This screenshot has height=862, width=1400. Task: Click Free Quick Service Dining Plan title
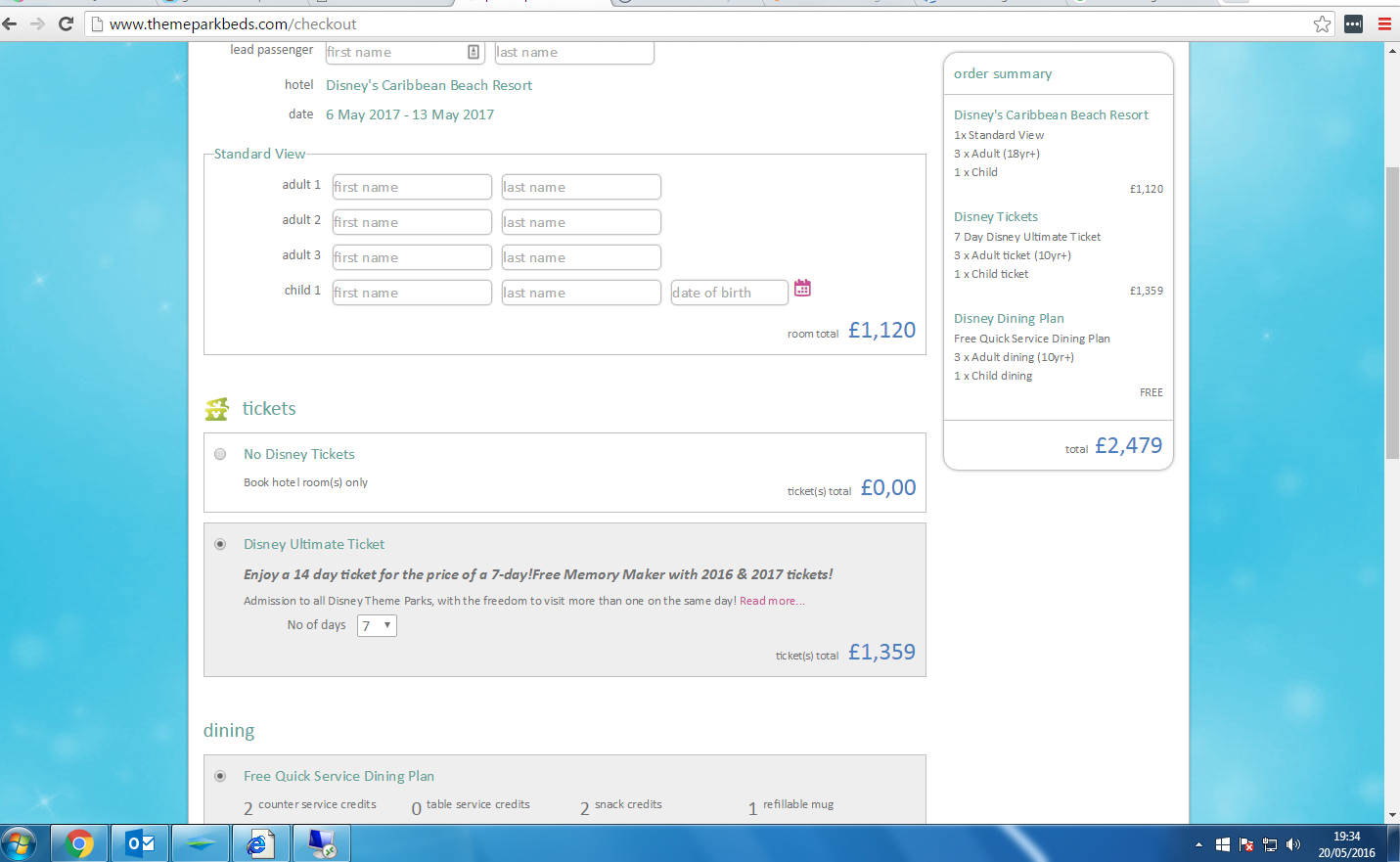[x=339, y=776]
